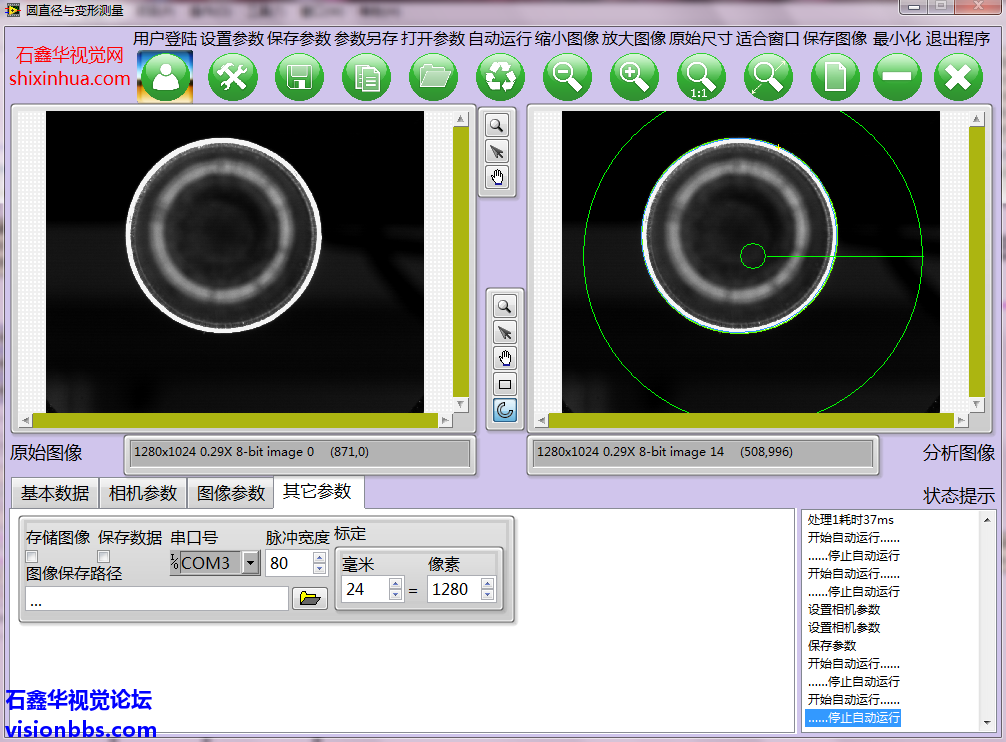Select the pan hand tool for original image
This screenshot has width=1006, height=742.
497,178
